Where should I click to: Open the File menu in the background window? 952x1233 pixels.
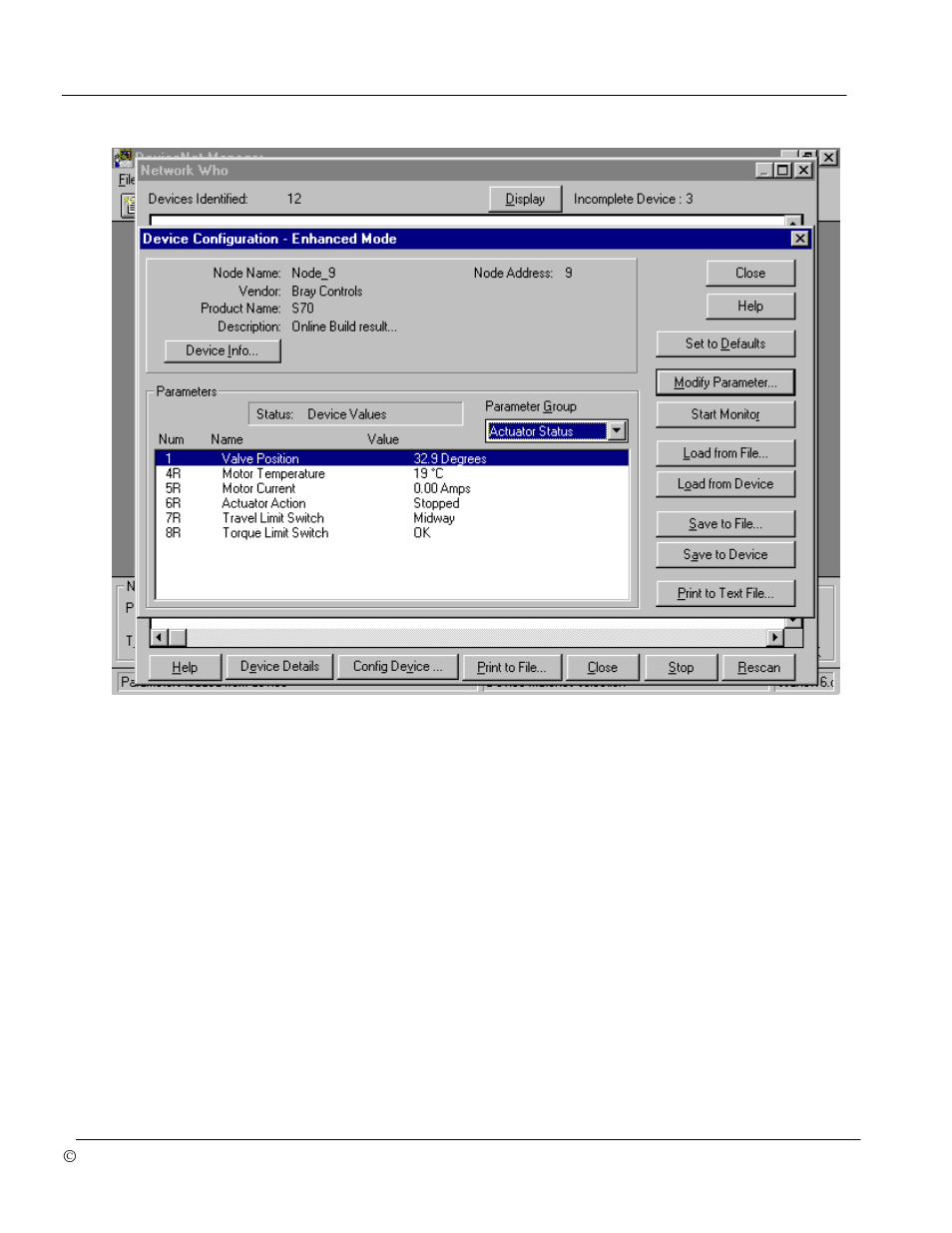pos(127,180)
